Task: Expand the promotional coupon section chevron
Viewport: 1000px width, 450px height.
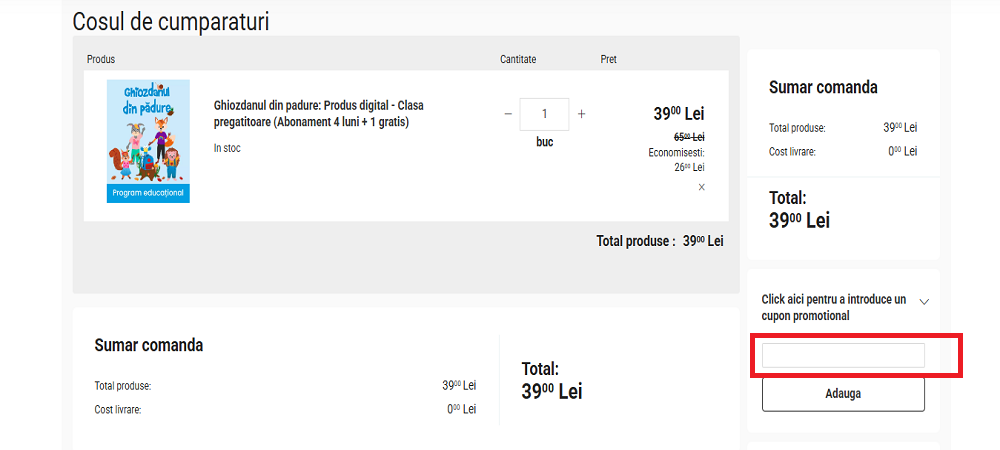Action: (x=924, y=301)
